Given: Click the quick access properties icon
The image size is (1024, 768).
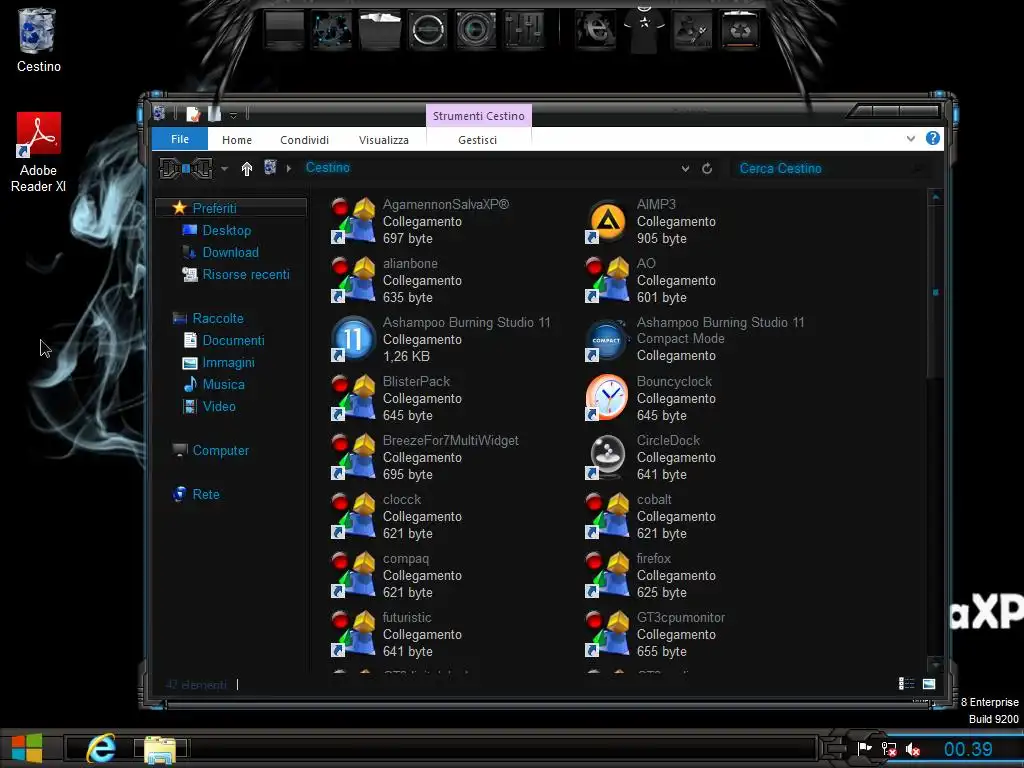Looking at the screenshot, I should coord(193,114).
